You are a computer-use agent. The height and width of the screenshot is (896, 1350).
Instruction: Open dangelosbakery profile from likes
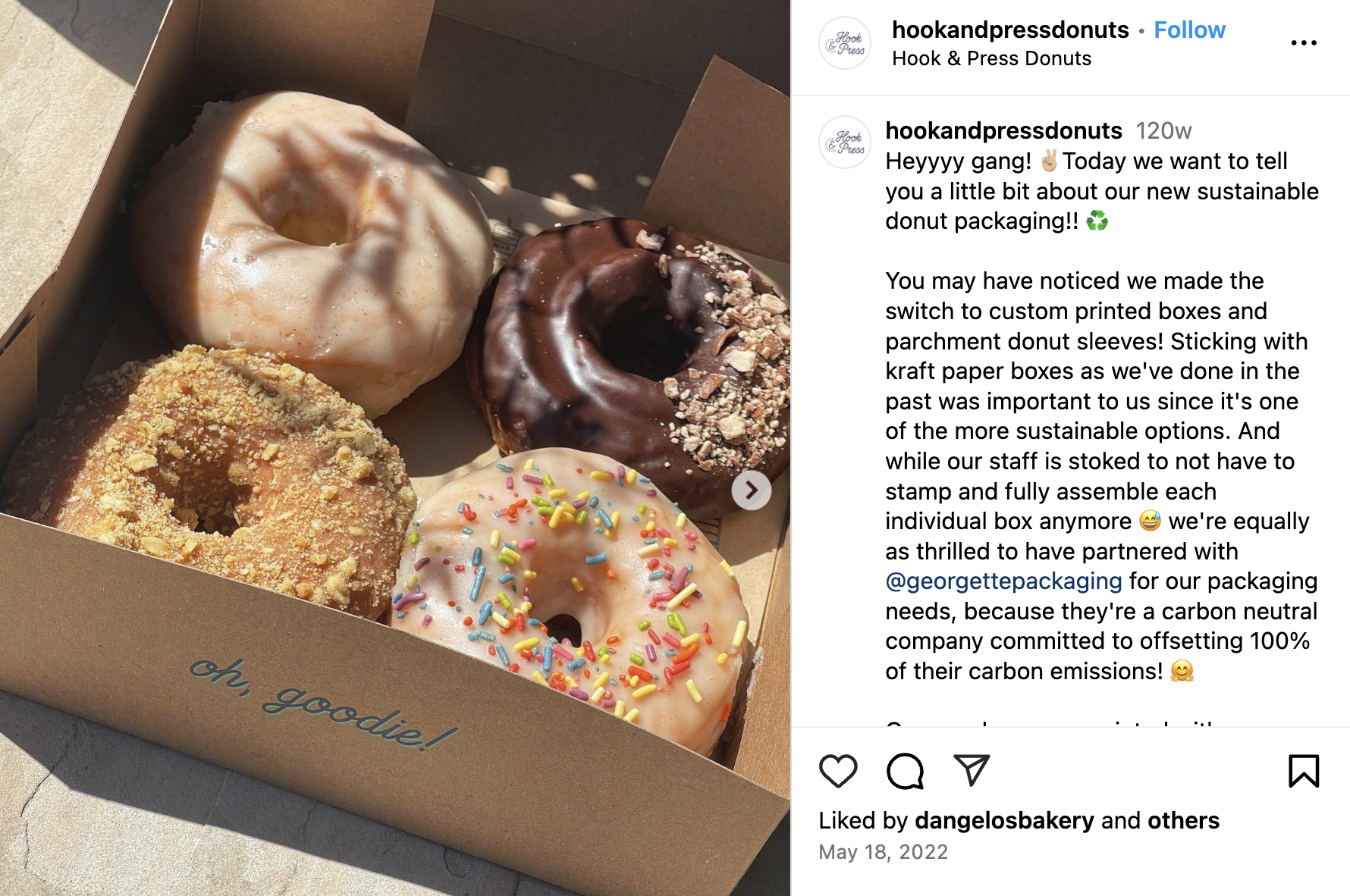tap(1004, 820)
